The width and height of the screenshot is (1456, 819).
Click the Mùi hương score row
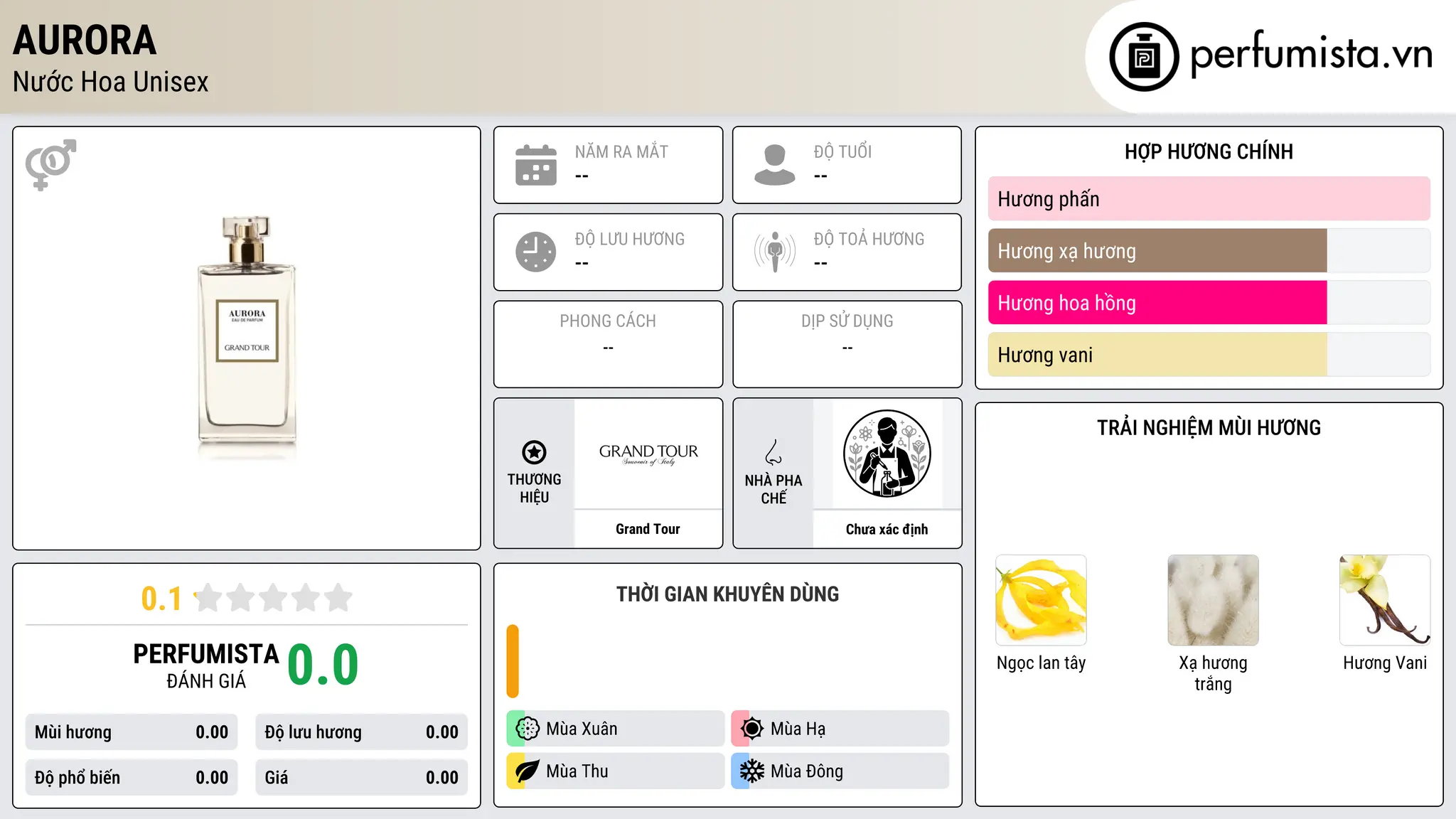click(132, 732)
